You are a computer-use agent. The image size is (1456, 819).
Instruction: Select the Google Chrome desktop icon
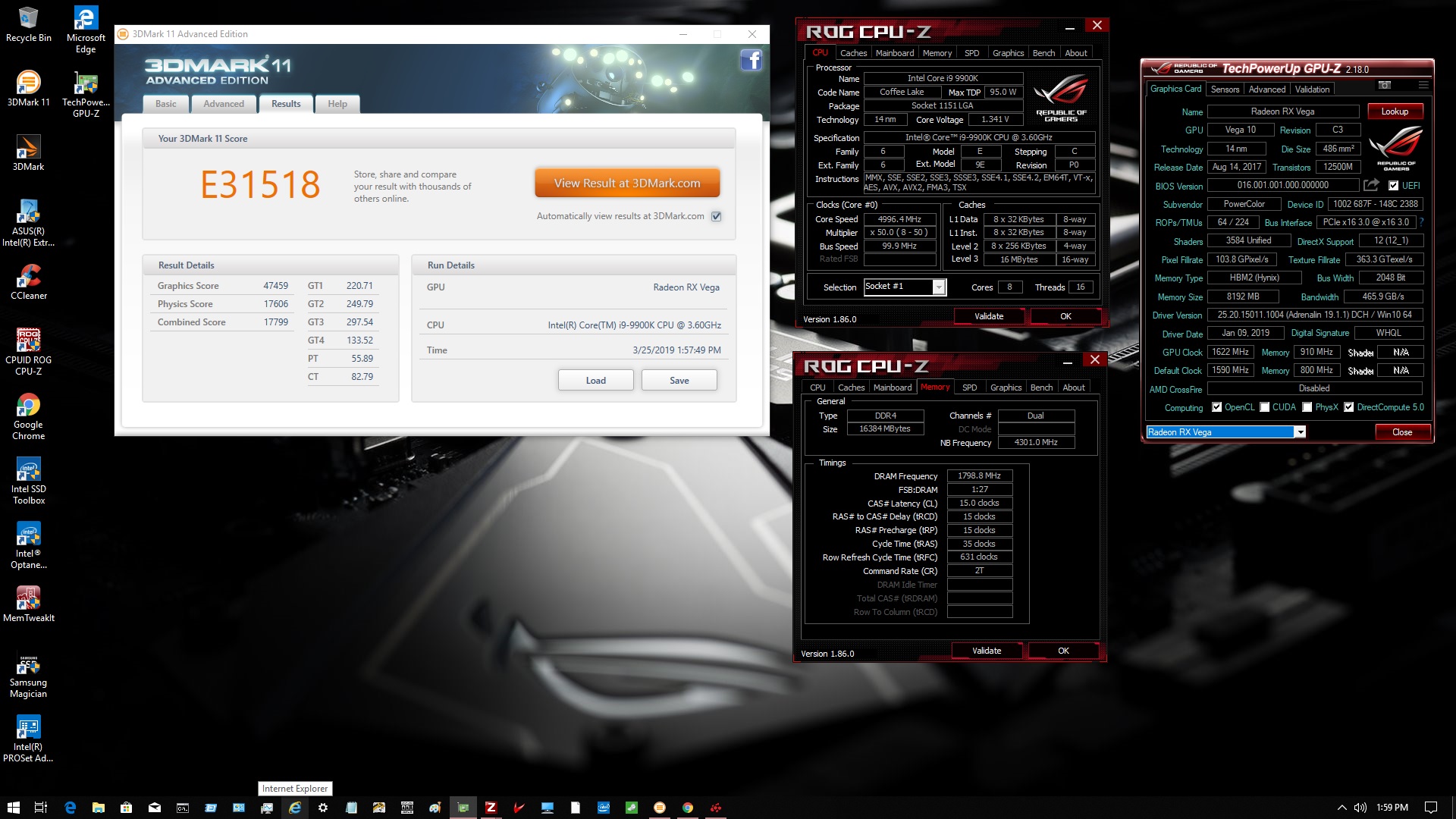pyautogui.click(x=29, y=417)
